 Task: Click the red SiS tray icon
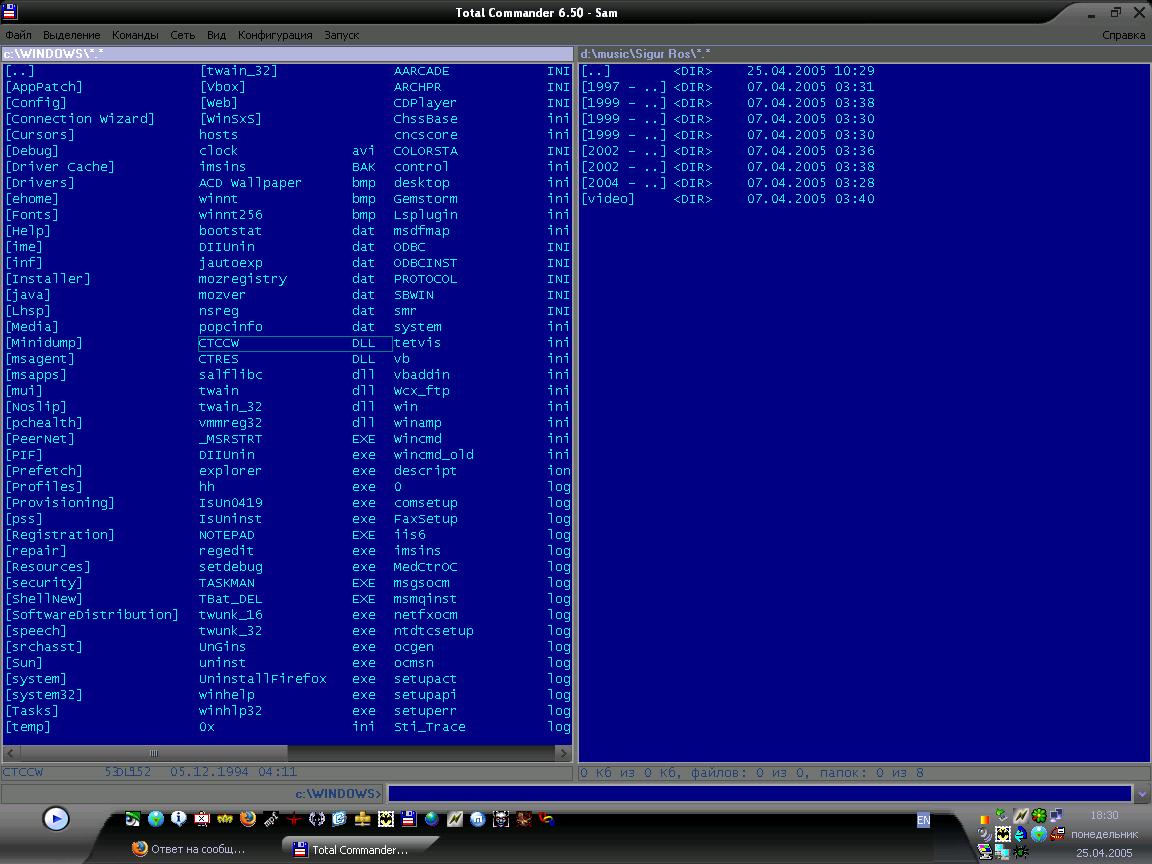coord(1057,834)
